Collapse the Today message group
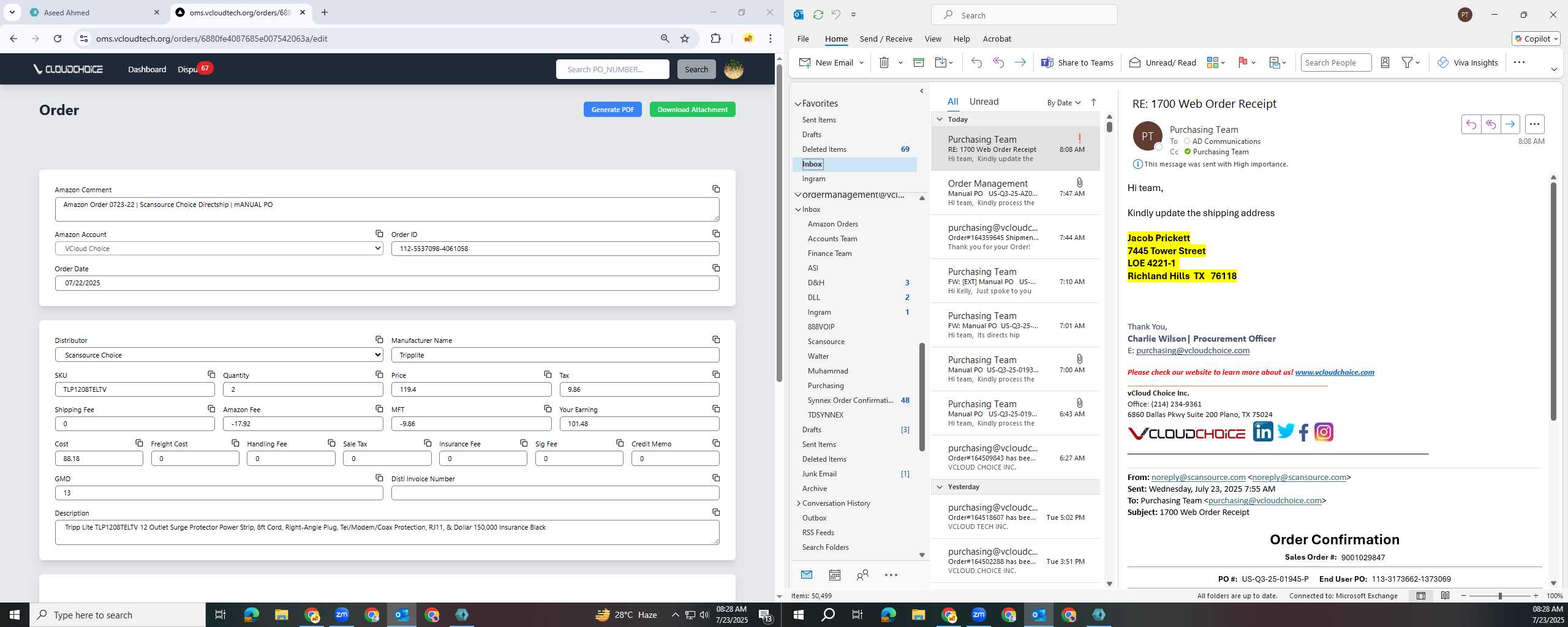This screenshot has height=627, width=1568. (x=940, y=119)
